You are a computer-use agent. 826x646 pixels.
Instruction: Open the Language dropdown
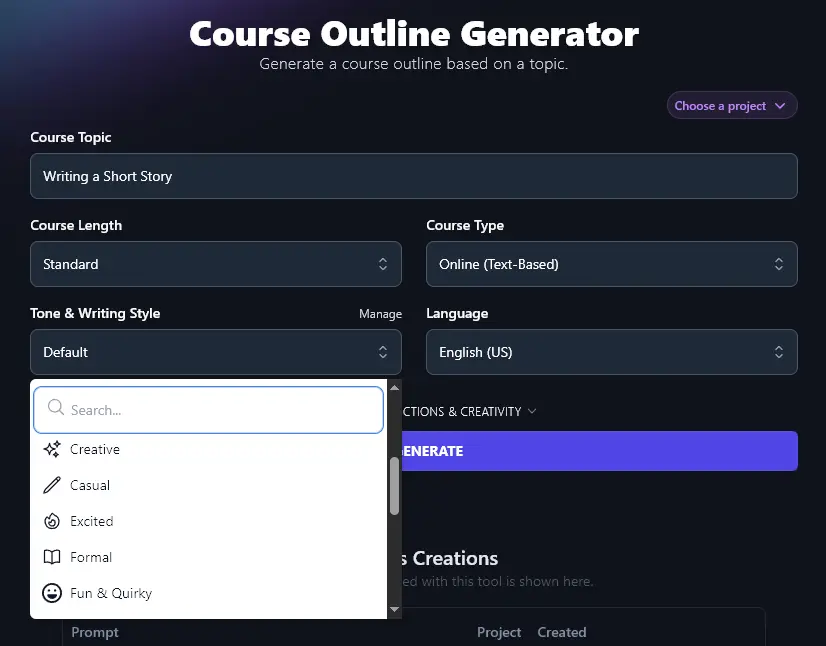coord(611,352)
